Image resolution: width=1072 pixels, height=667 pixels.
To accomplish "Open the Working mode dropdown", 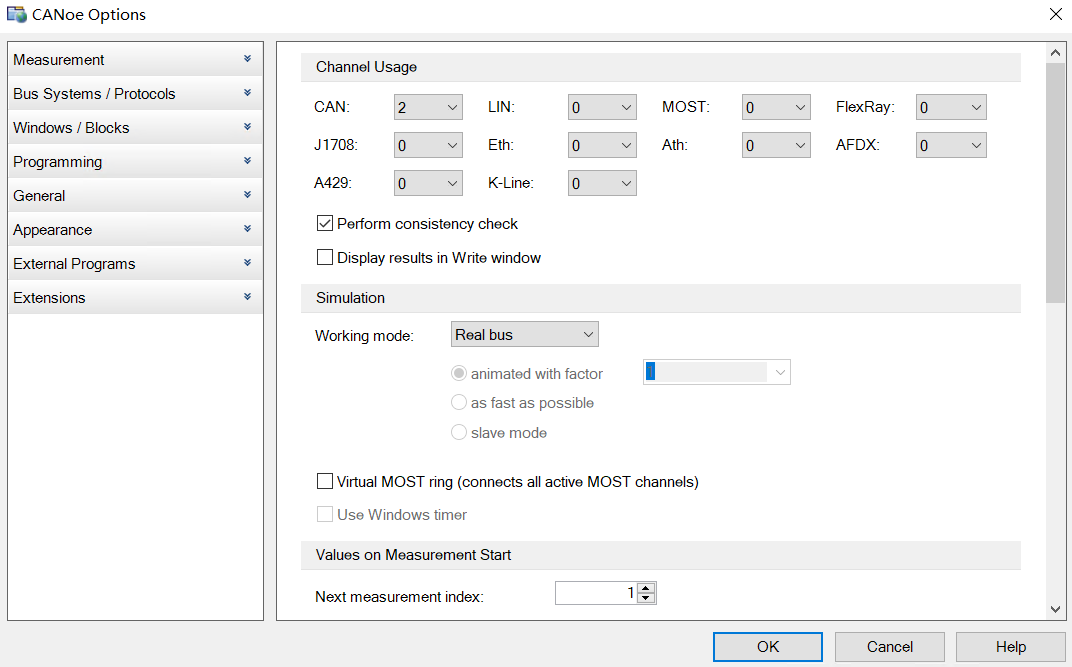I will coord(524,334).
